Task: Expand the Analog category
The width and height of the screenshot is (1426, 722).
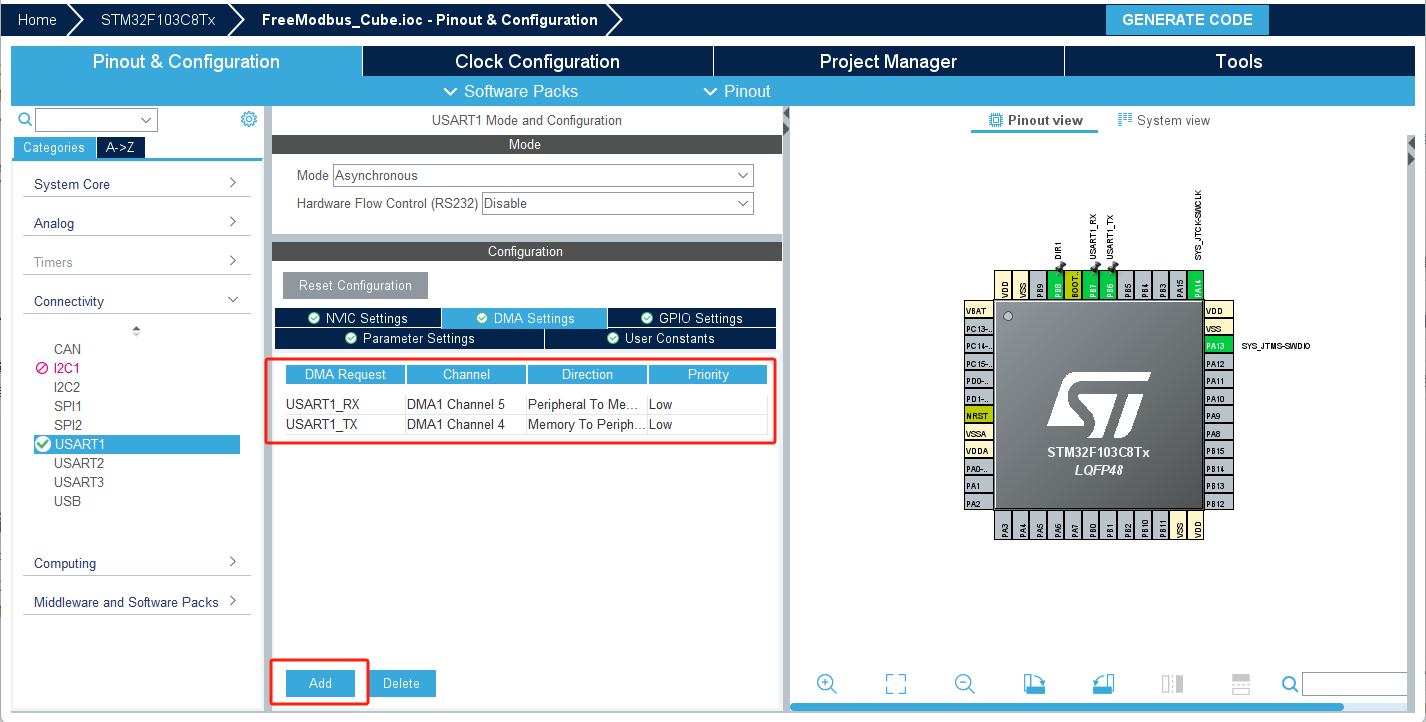Action: click(137, 223)
